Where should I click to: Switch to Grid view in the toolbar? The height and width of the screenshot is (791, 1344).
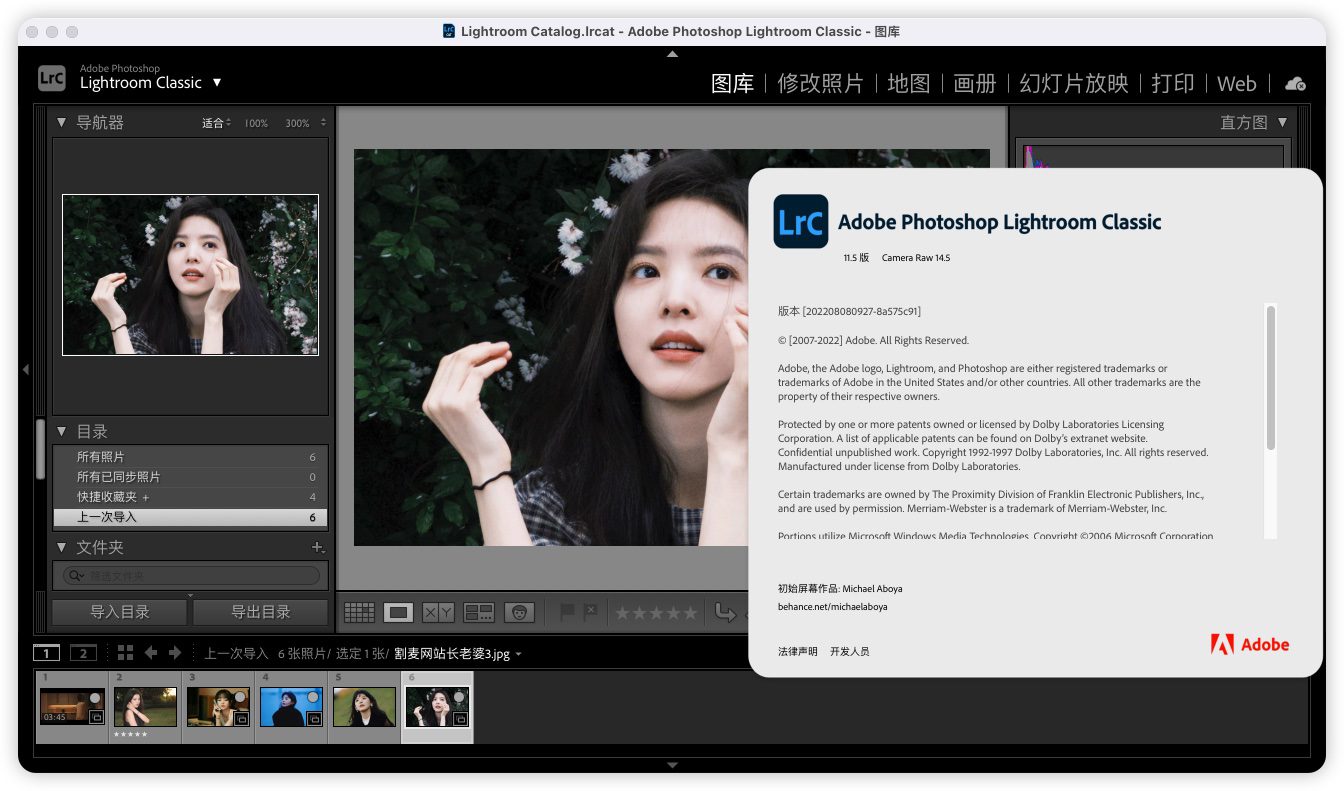coord(359,612)
